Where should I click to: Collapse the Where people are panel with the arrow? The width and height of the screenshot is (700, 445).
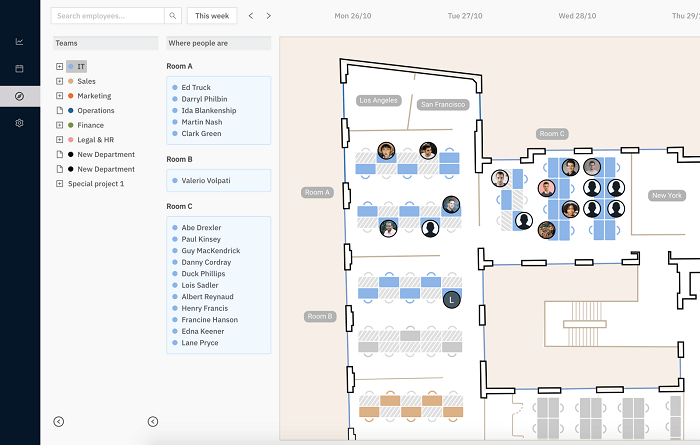153,422
